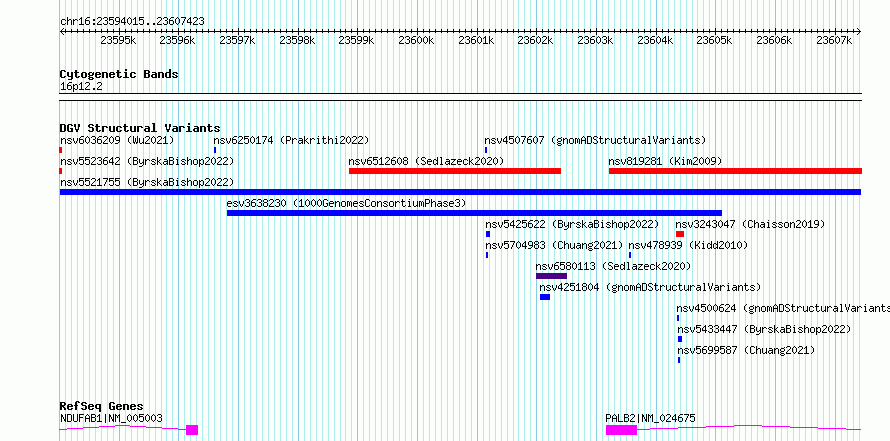Click the blue nsv5433447 variant glyph
Screen dimensions: 890x441
pyautogui.click(x=680, y=339)
